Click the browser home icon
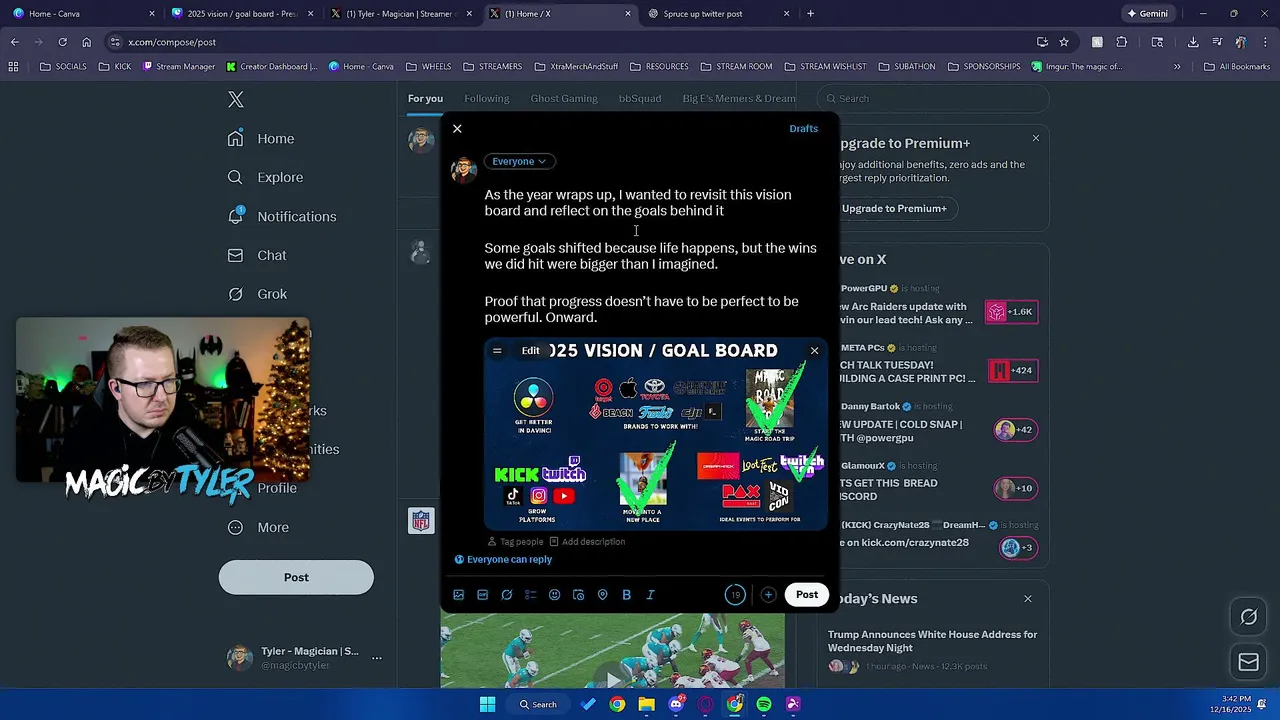The image size is (1280, 720). [86, 42]
